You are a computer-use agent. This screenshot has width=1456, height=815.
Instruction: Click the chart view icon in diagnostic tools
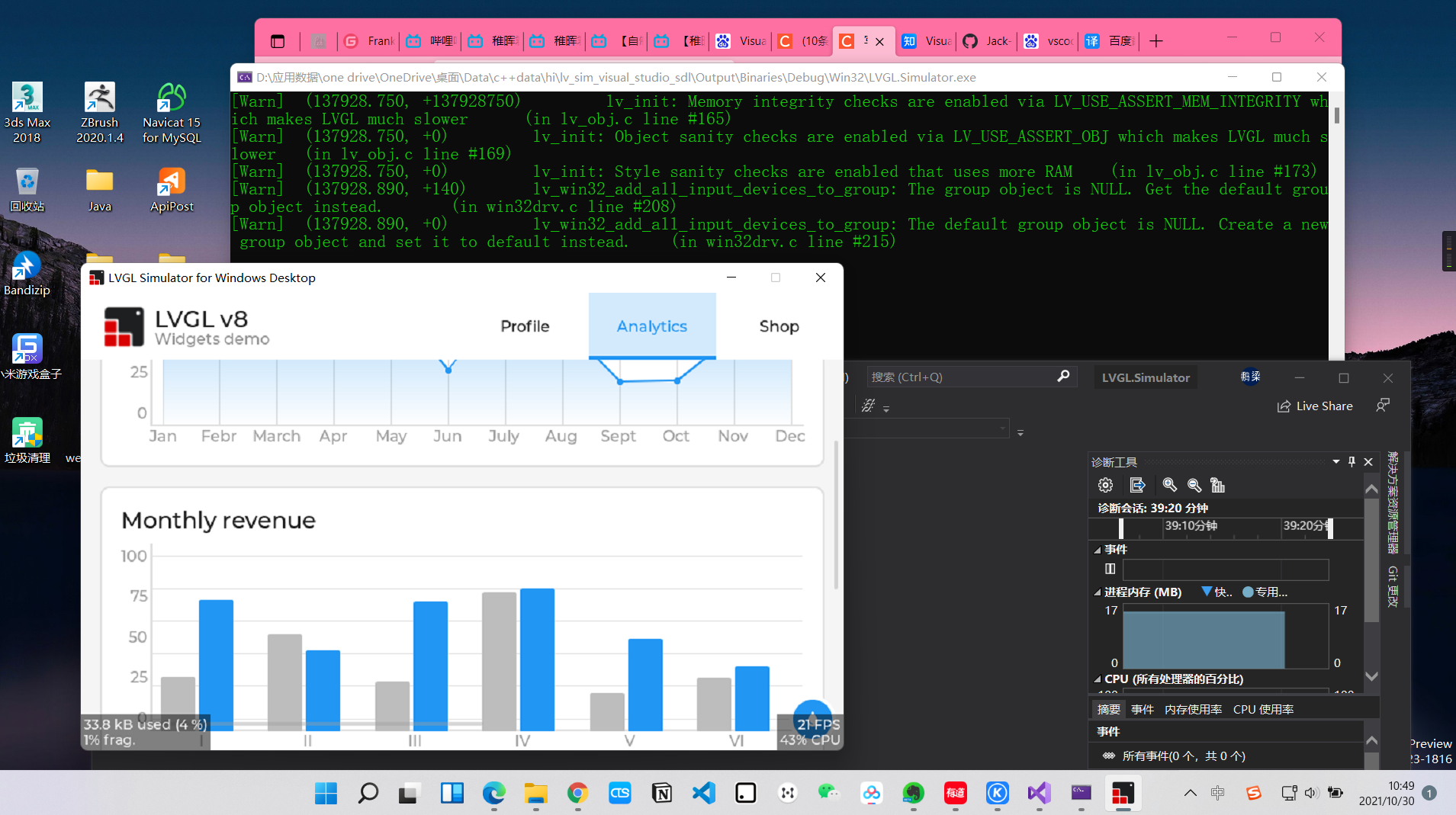click(x=1219, y=485)
